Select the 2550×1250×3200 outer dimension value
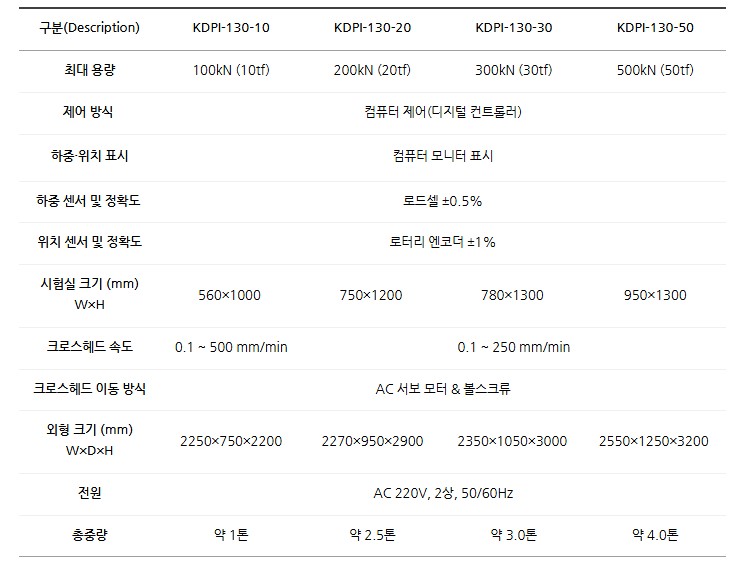 coord(655,441)
